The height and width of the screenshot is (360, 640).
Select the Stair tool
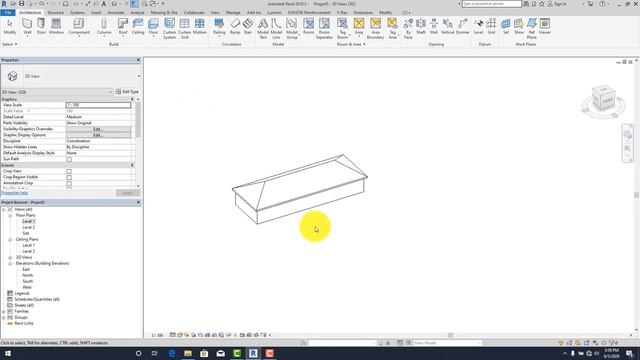(248, 27)
